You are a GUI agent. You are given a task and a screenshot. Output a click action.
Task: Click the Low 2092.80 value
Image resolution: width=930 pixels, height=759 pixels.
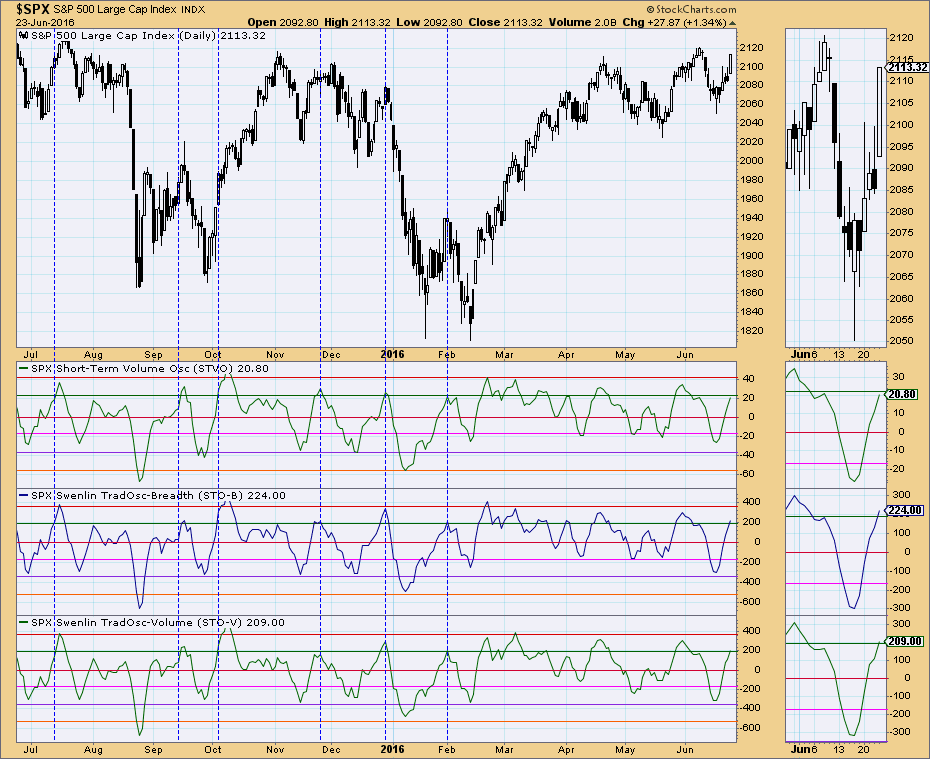pos(429,23)
